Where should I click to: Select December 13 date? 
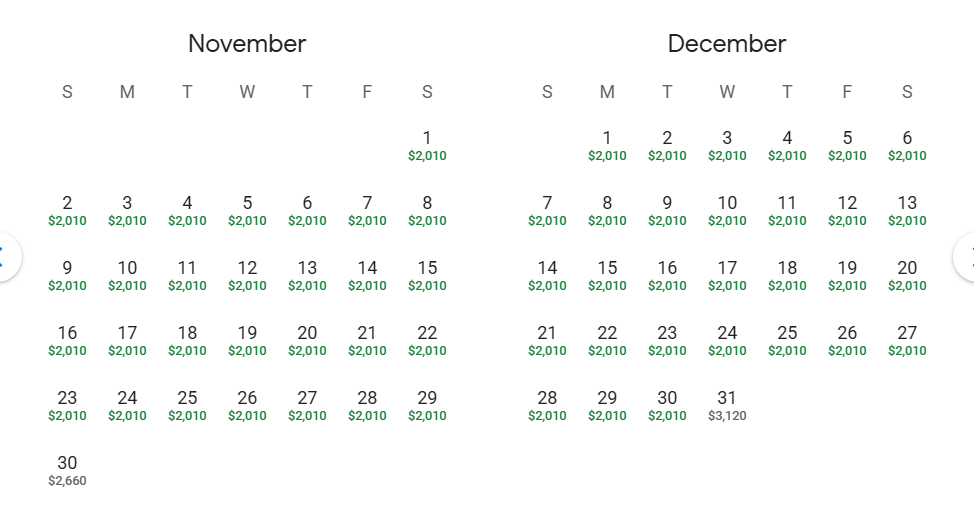click(907, 210)
